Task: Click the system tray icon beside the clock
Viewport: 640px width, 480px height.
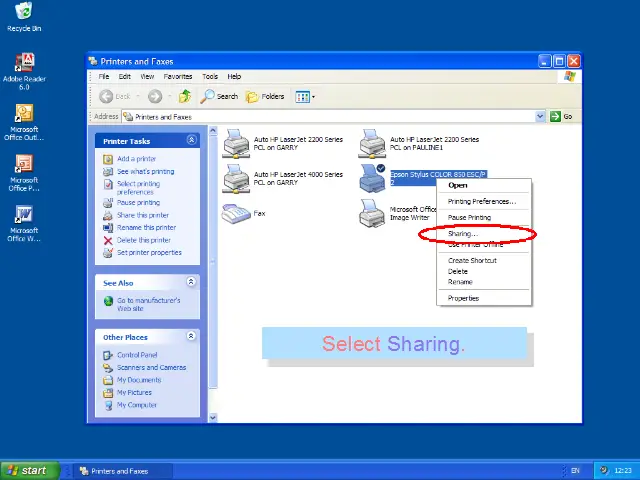Action: pyautogui.click(x=604, y=470)
